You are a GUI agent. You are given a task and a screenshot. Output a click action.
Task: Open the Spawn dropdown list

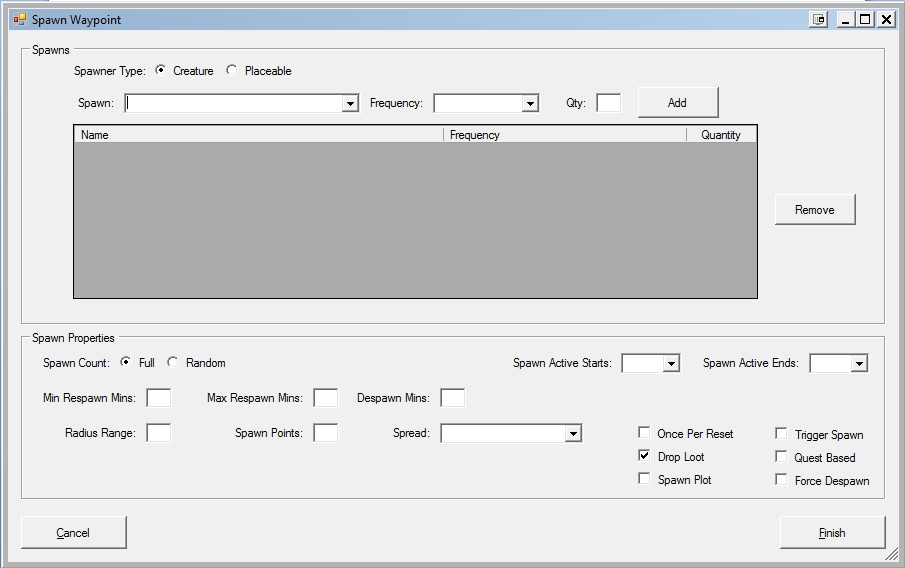point(350,103)
